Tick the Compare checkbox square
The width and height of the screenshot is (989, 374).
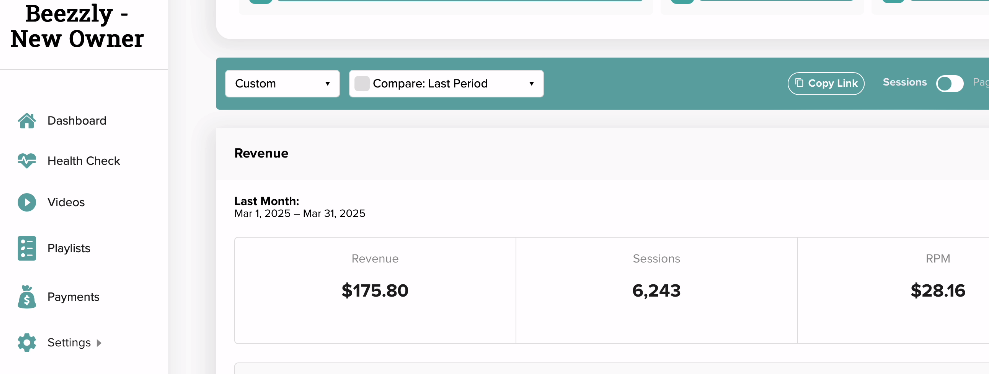(361, 83)
